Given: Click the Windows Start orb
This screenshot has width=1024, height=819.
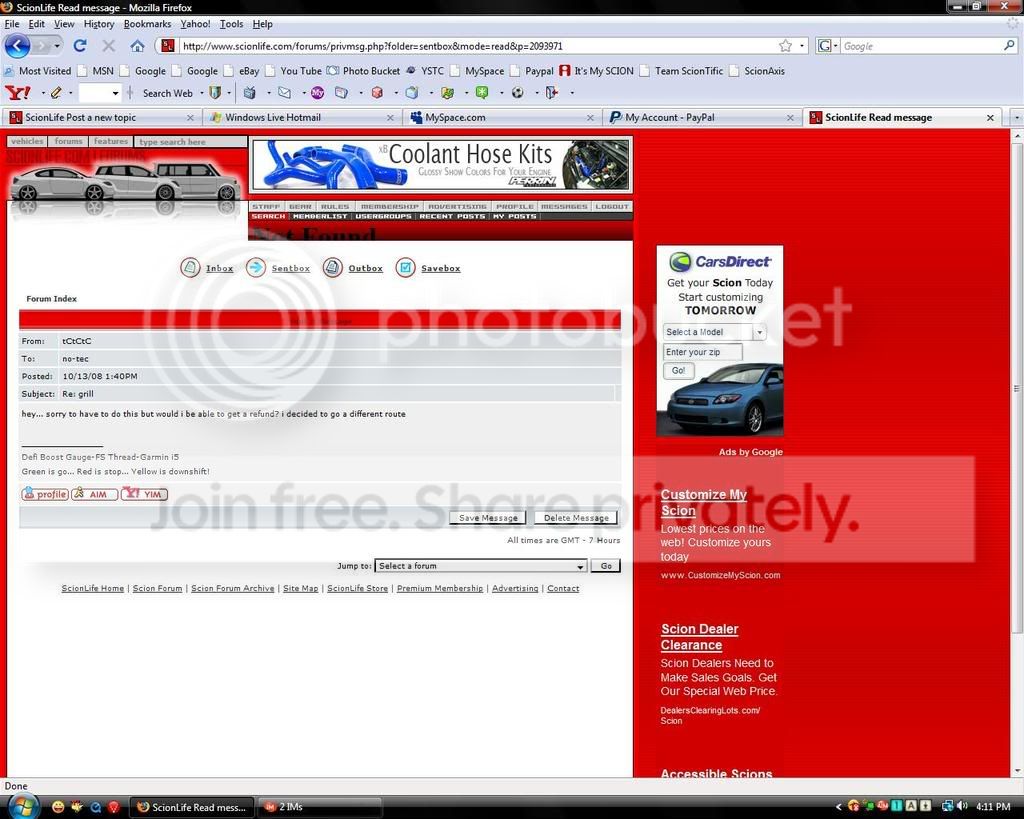Looking at the screenshot, I should pos(22,806).
